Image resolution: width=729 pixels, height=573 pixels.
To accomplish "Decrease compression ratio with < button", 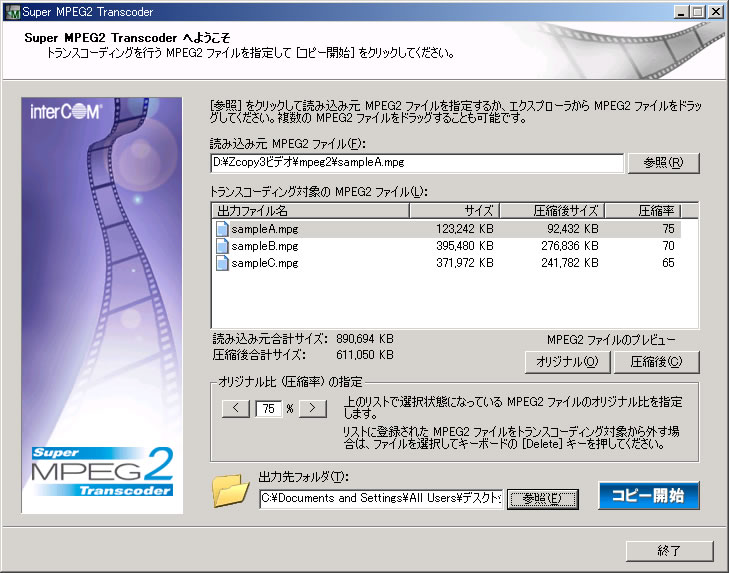I will [236, 408].
